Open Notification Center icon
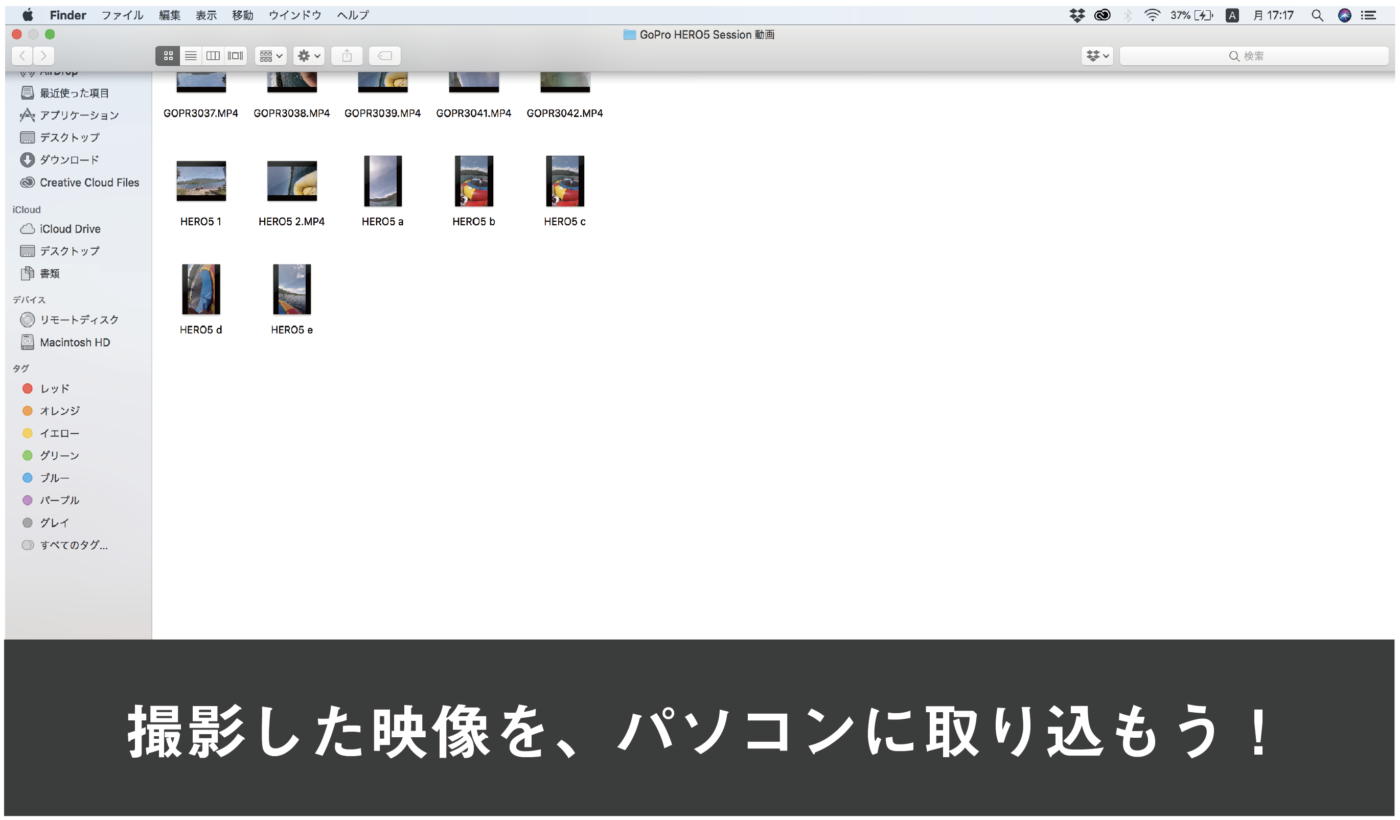 pyautogui.click(x=1369, y=15)
